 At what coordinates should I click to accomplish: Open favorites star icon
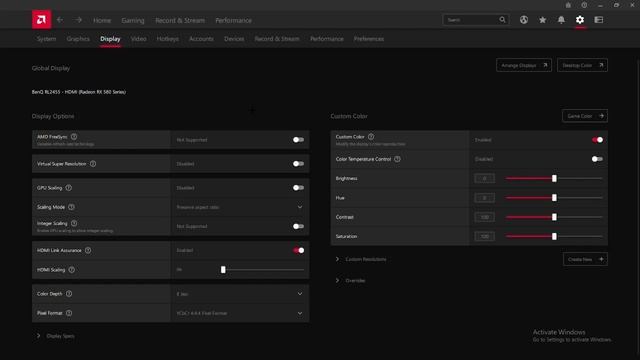tap(542, 20)
